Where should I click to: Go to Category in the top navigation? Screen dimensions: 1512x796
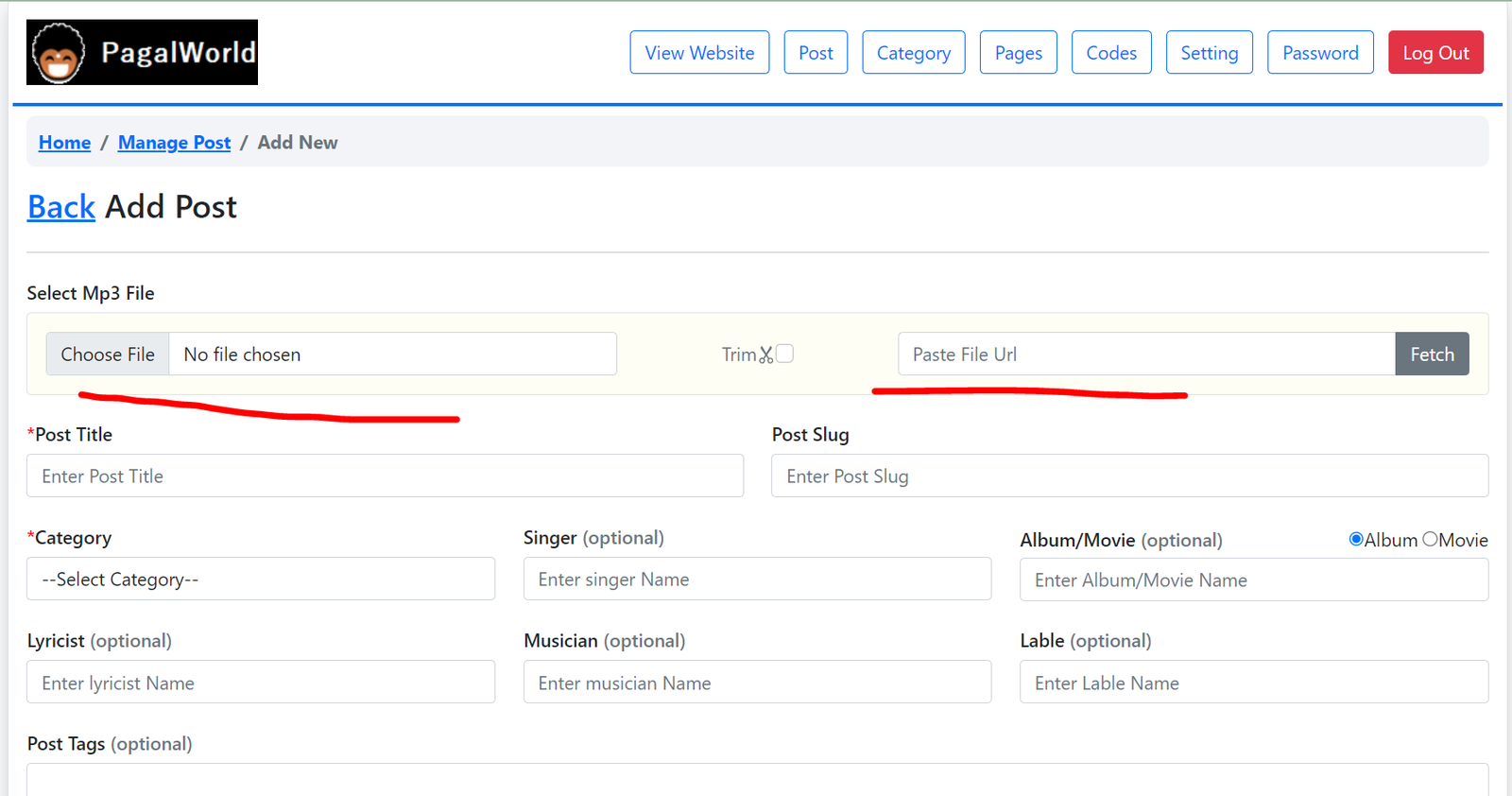point(913,53)
